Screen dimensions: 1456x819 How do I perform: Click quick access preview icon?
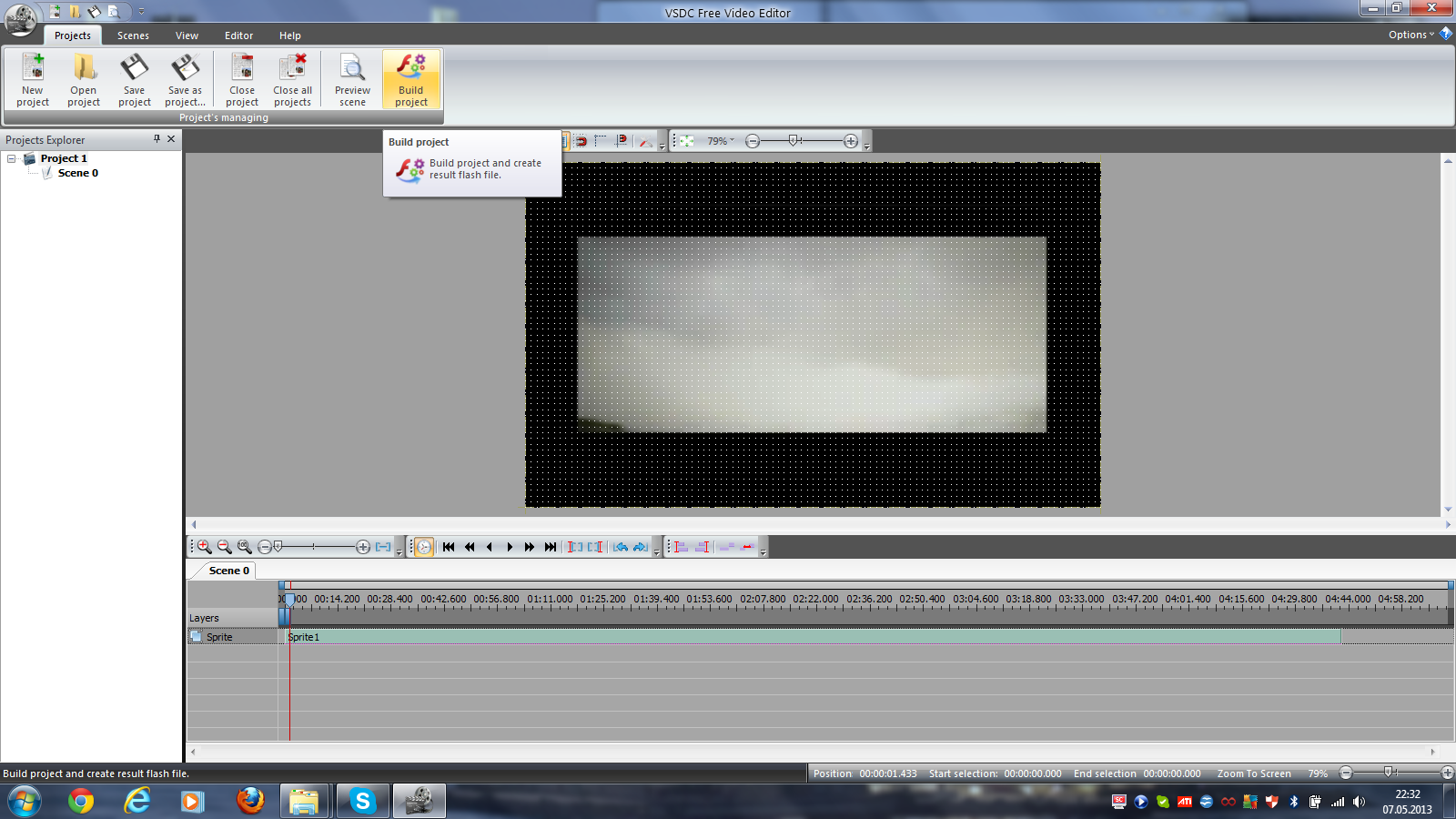(114, 12)
